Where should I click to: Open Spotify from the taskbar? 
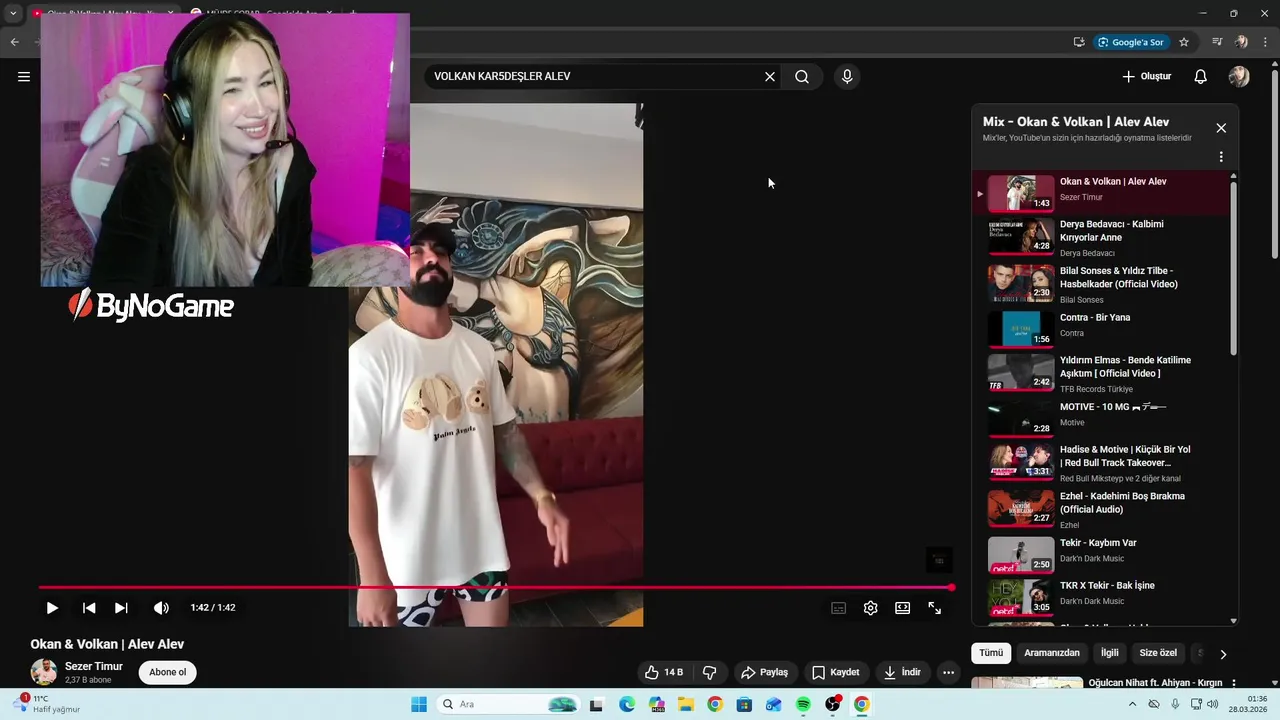coord(803,704)
